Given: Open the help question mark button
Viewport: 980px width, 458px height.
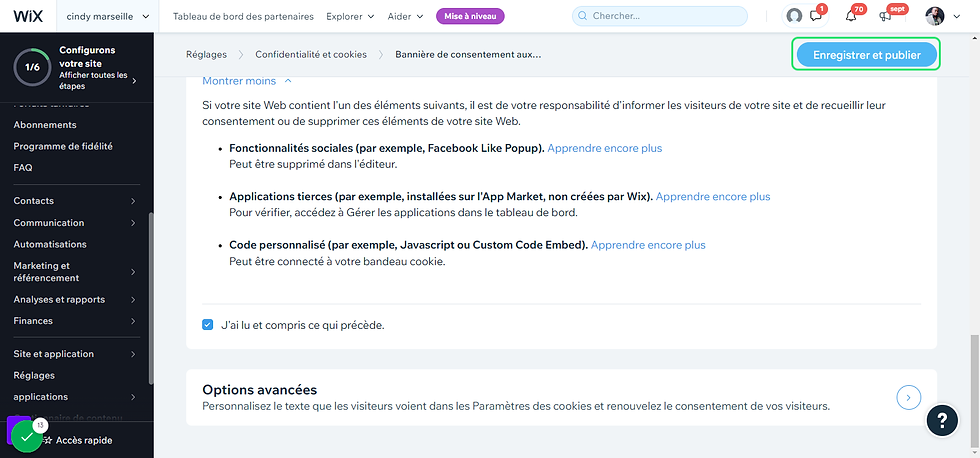Looking at the screenshot, I should (x=942, y=421).
